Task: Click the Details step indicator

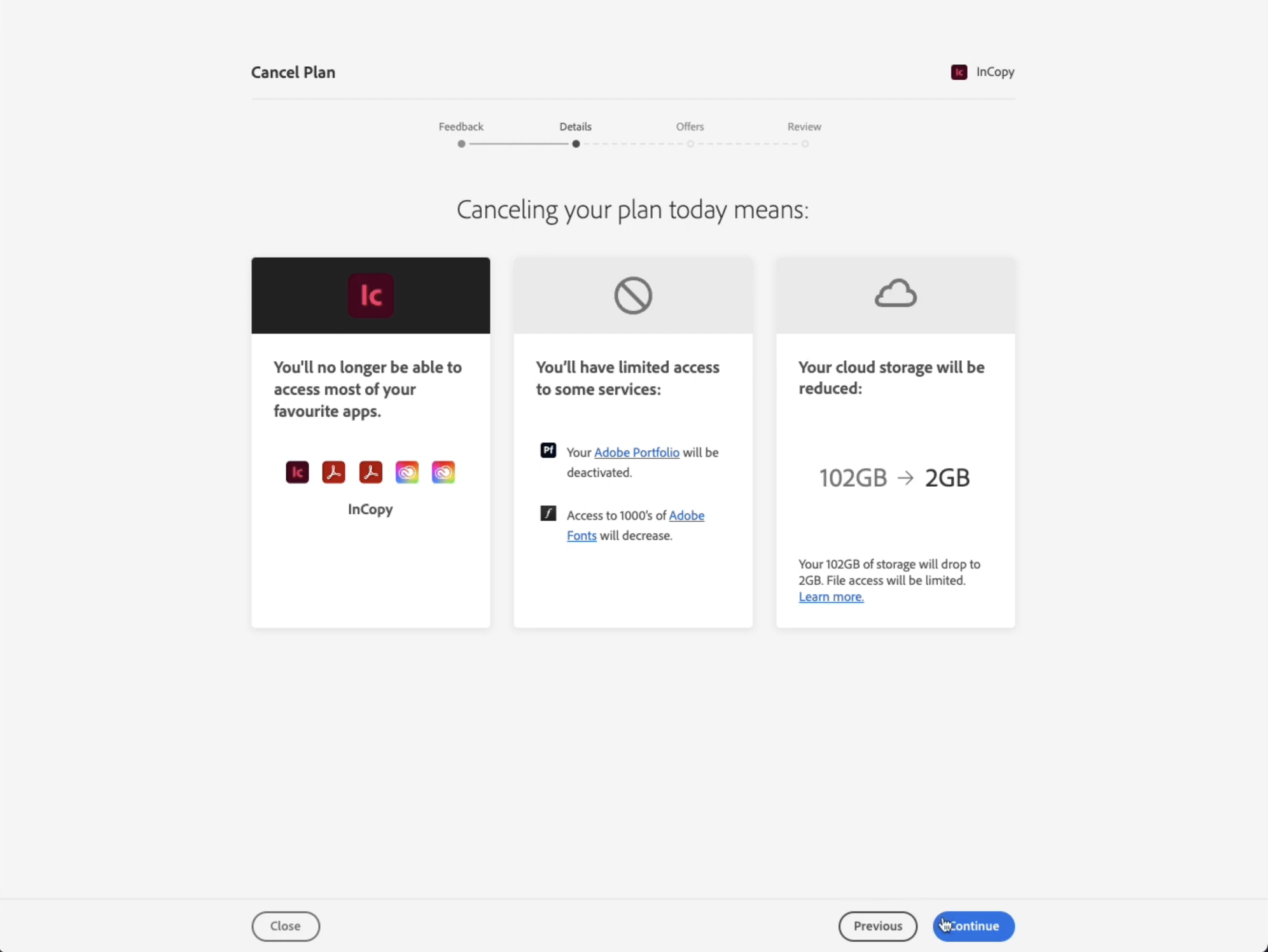Action: tap(575, 143)
